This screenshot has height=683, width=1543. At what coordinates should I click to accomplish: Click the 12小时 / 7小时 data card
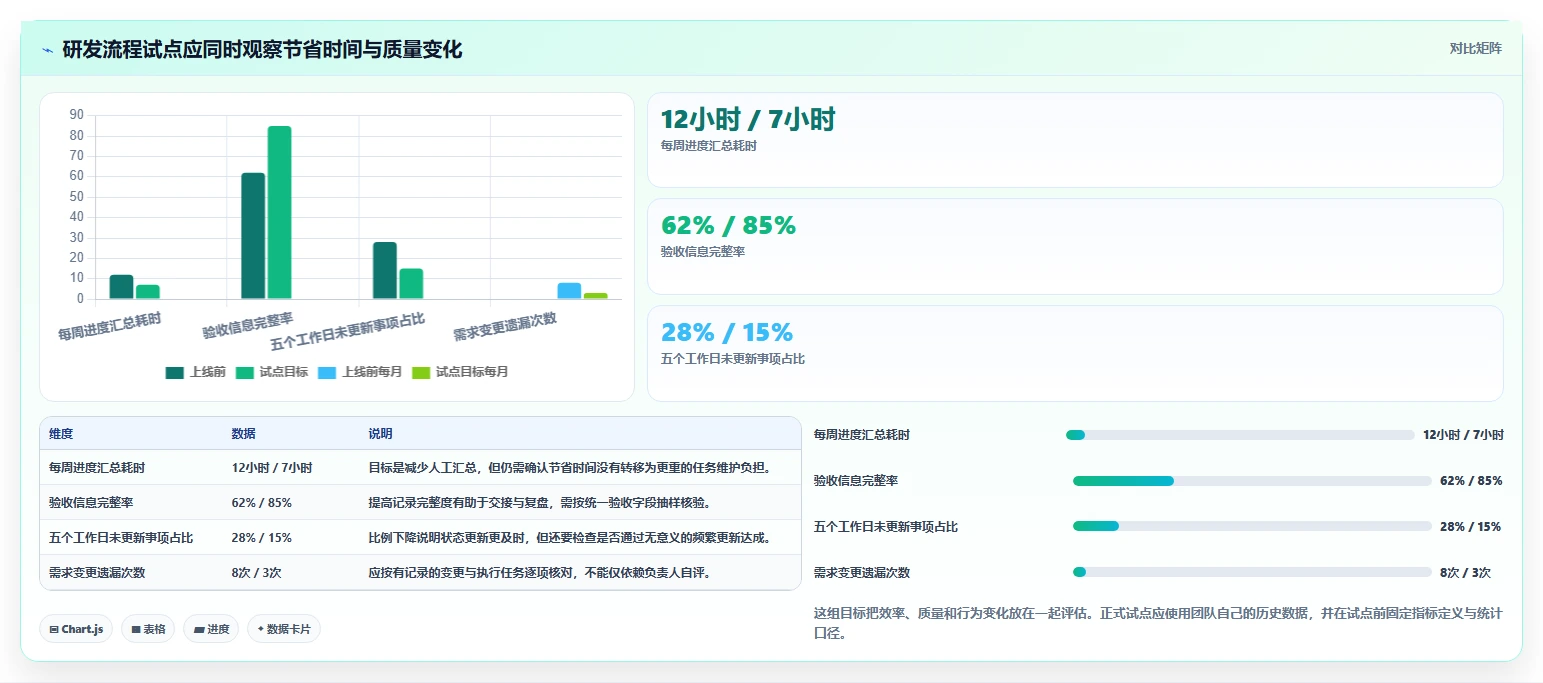(1075, 140)
